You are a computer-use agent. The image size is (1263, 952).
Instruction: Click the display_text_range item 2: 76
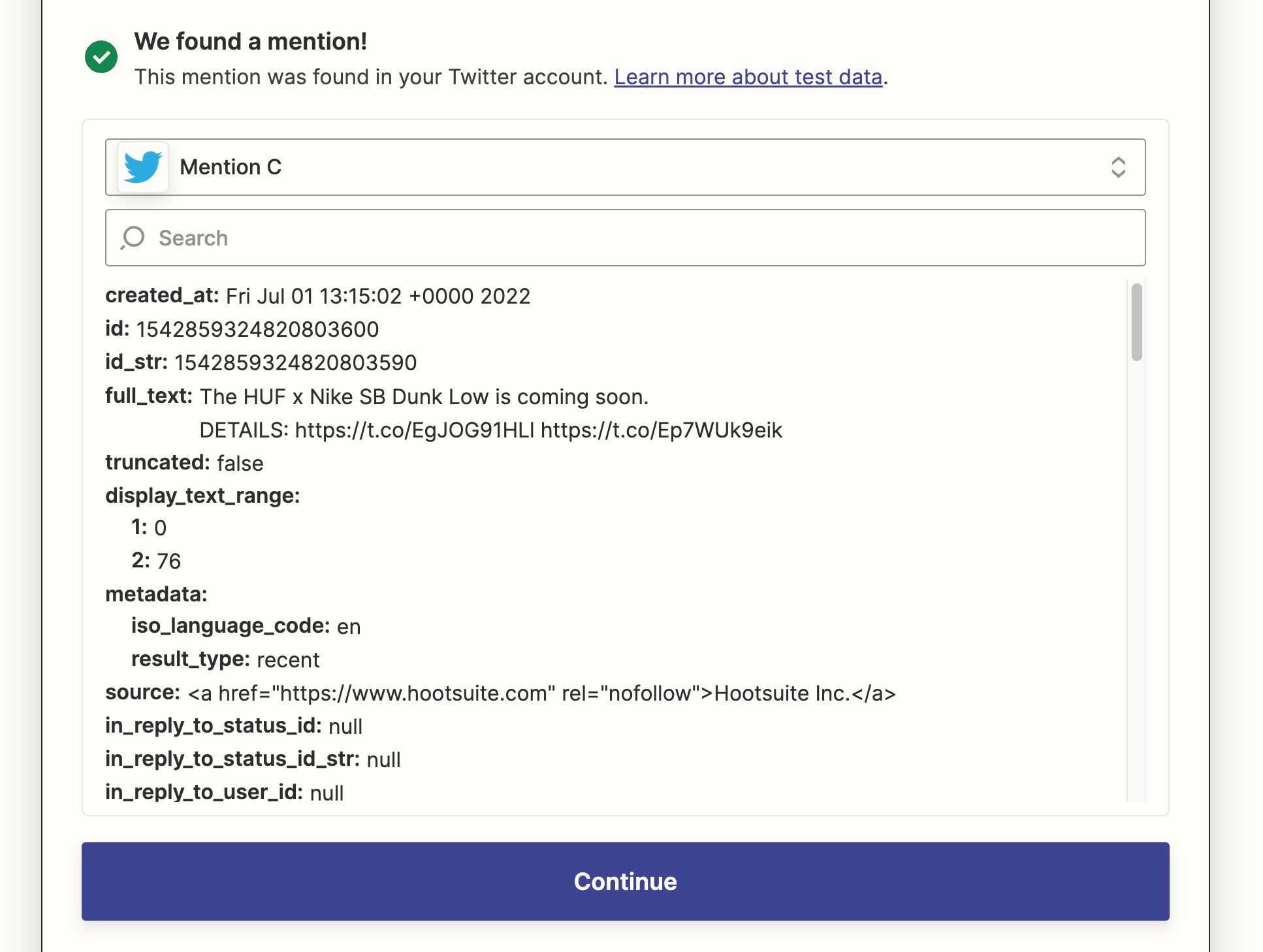point(156,561)
